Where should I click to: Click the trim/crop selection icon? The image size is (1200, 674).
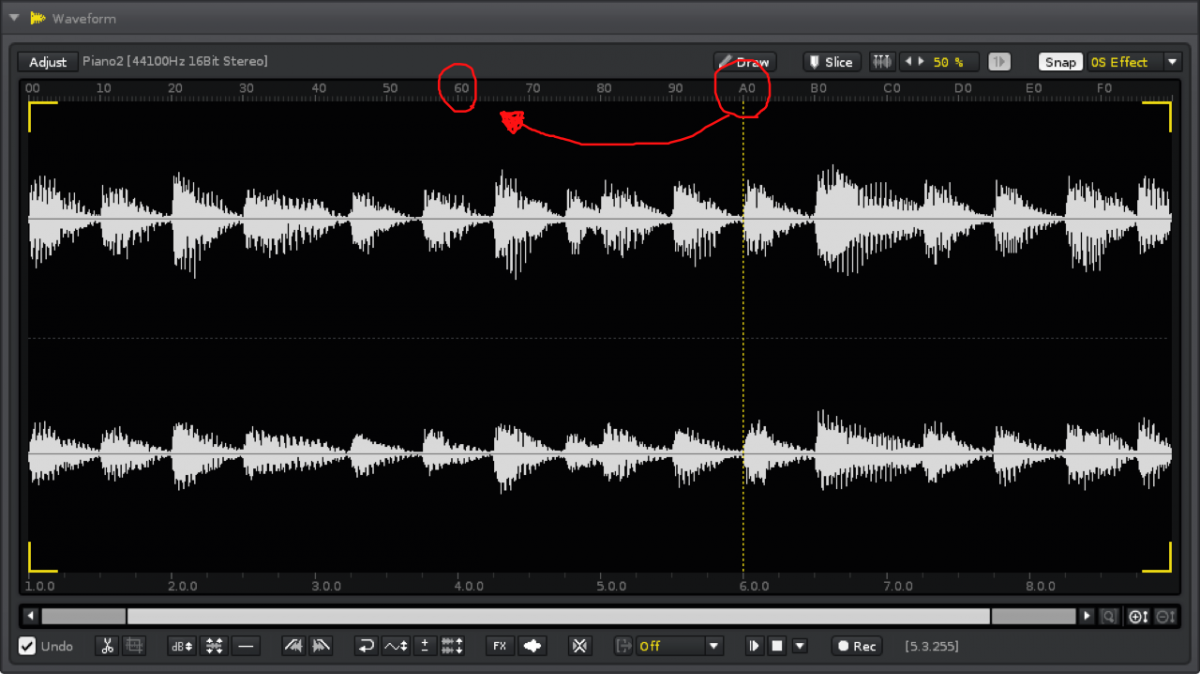pyautogui.click(x=134, y=646)
